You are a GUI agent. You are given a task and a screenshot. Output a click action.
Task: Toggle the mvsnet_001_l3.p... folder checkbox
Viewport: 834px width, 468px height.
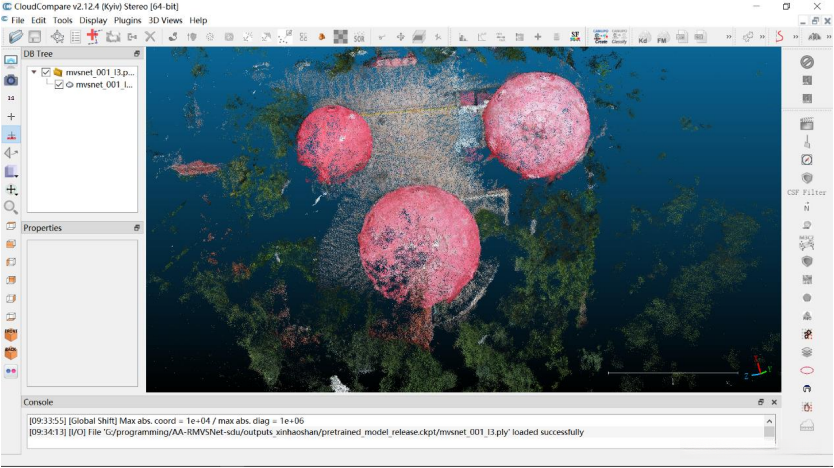pos(46,72)
